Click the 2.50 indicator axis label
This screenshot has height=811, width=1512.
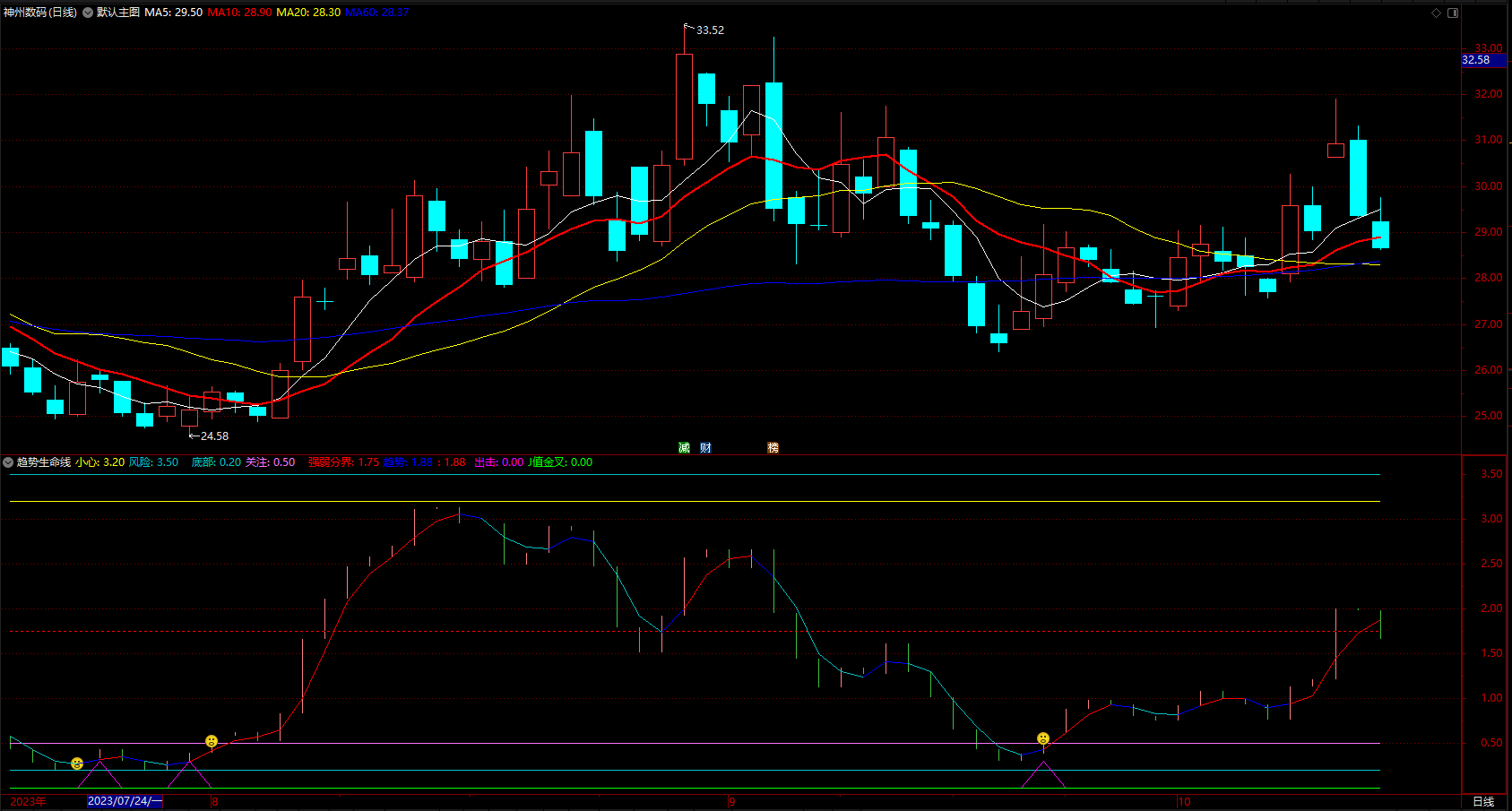1491,564
